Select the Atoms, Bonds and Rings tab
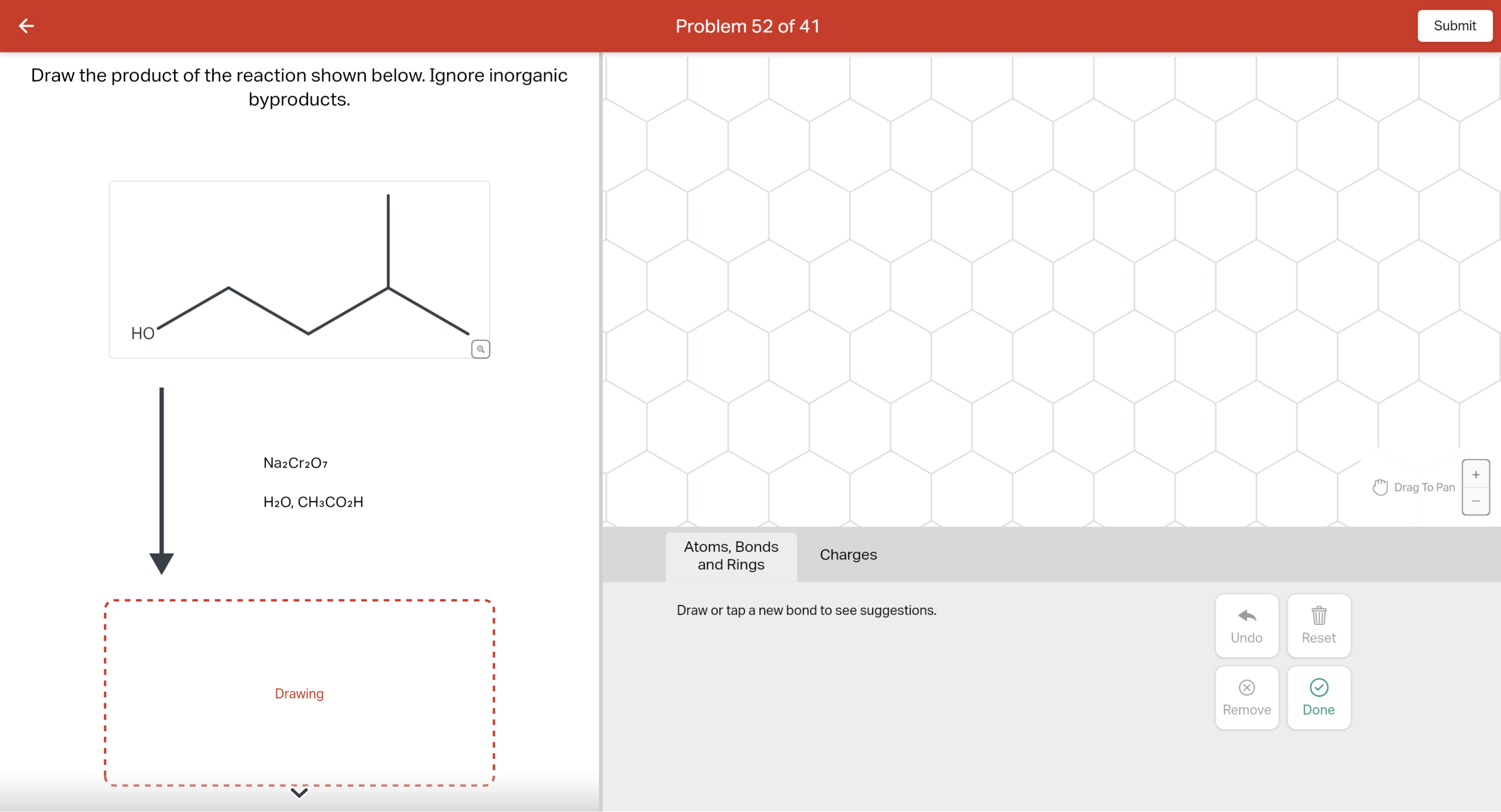Screen dimensions: 1501x812 pyautogui.click(x=731, y=556)
